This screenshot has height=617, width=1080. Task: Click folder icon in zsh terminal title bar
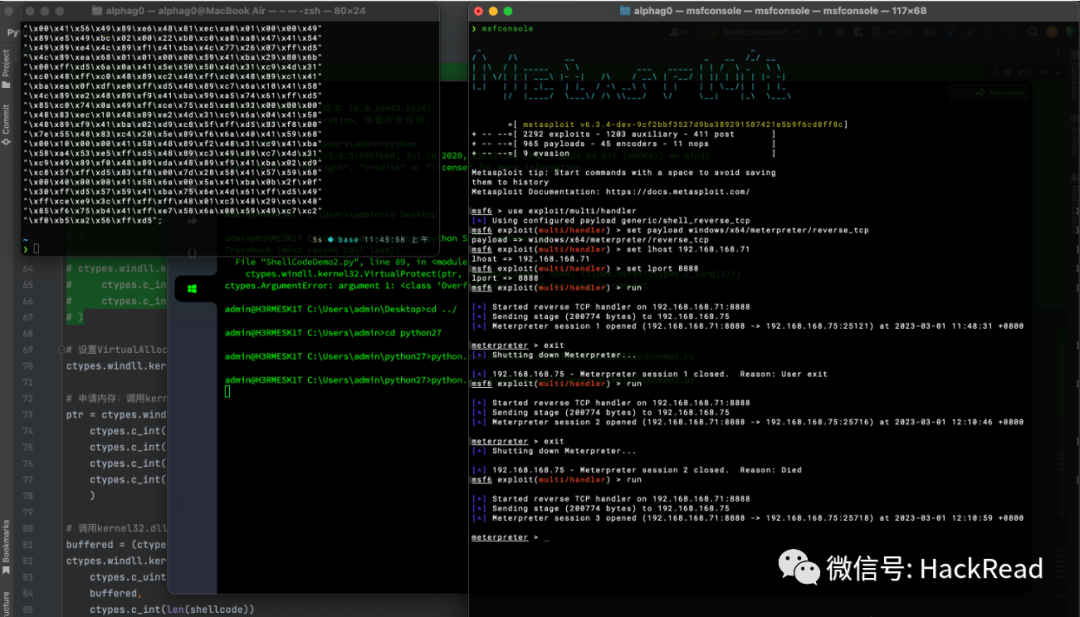[97, 11]
